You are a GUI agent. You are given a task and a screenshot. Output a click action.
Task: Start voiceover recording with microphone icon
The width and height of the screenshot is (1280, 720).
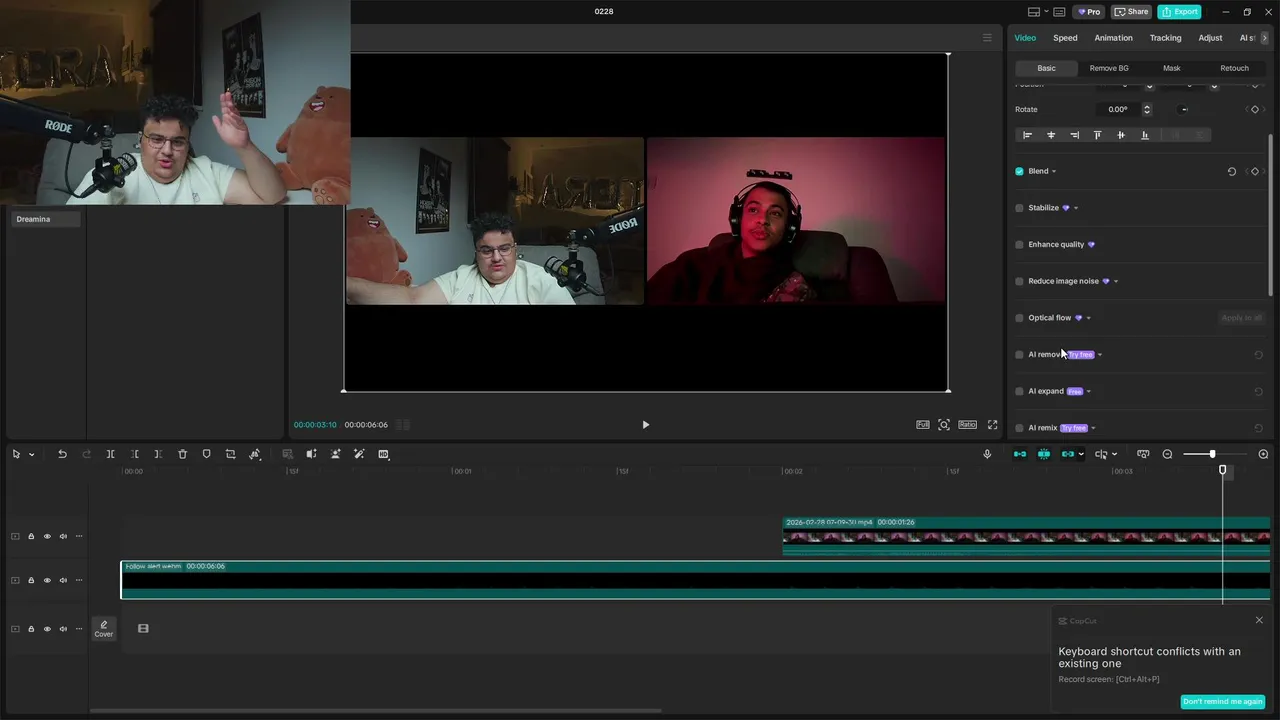click(x=987, y=454)
